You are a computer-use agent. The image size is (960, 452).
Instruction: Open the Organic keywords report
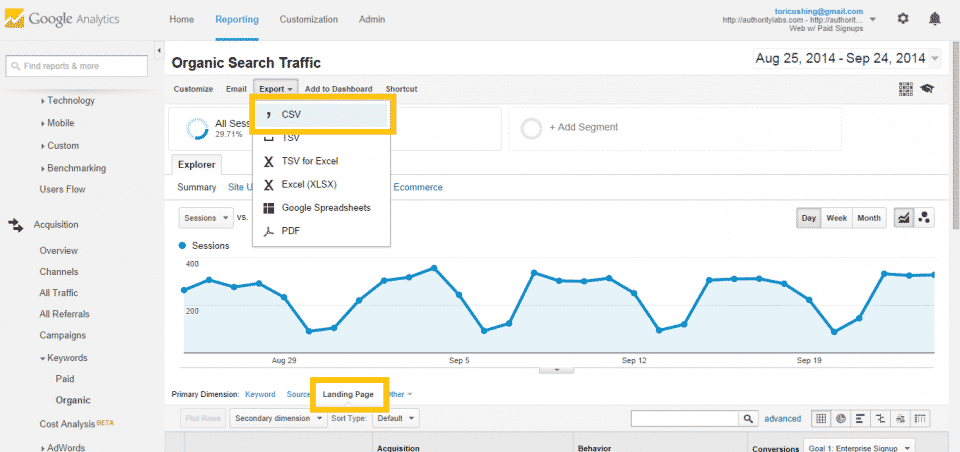tap(73, 400)
